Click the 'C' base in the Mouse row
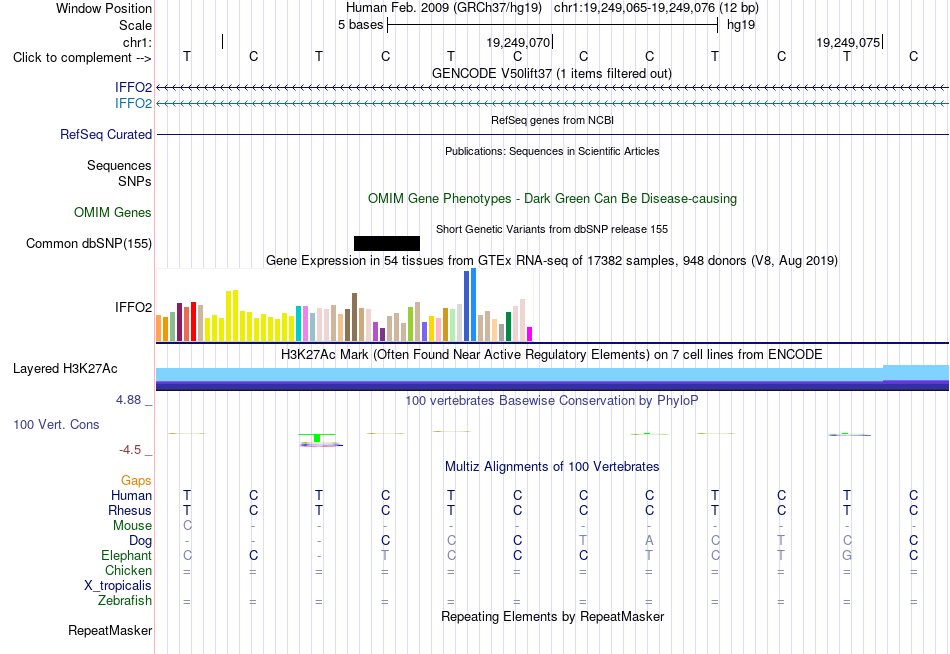 (x=187, y=526)
